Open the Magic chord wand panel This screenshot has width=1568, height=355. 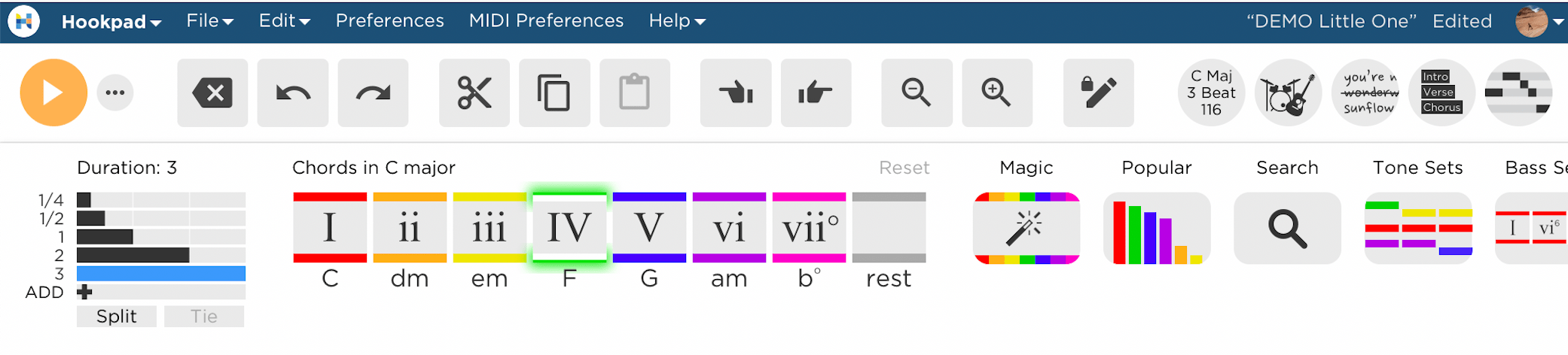click(1027, 228)
